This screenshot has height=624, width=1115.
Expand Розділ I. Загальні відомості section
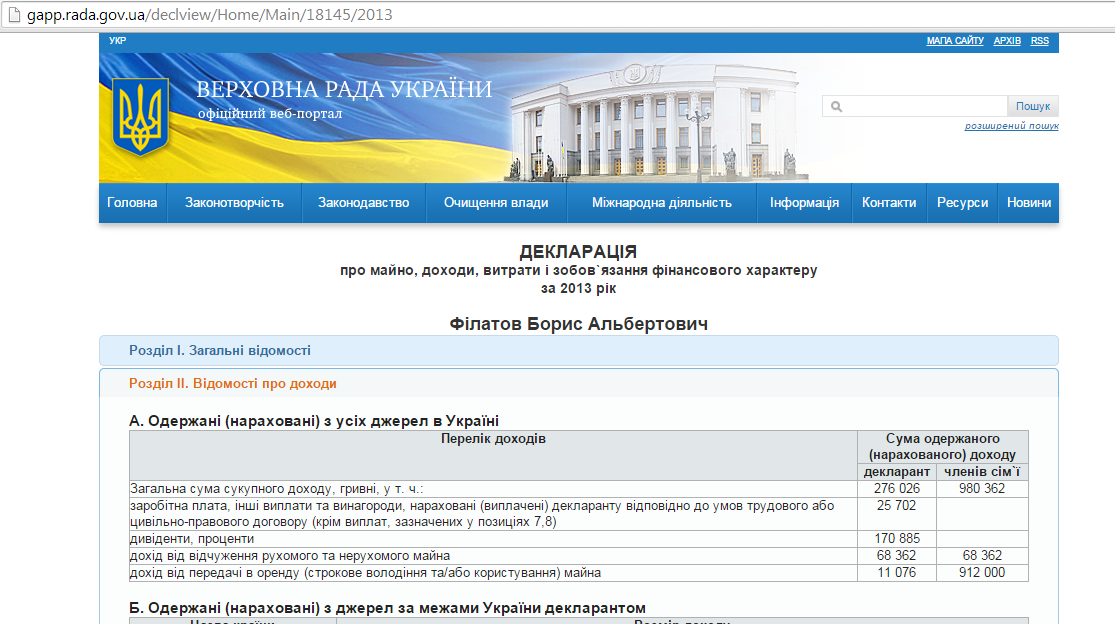tap(220, 351)
